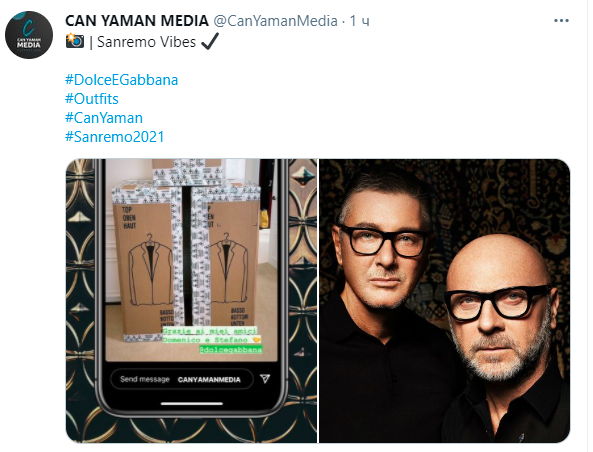593x452 pixels.
Task: Click the green 'Grazie ai miei amici' caption
Action: point(210,331)
